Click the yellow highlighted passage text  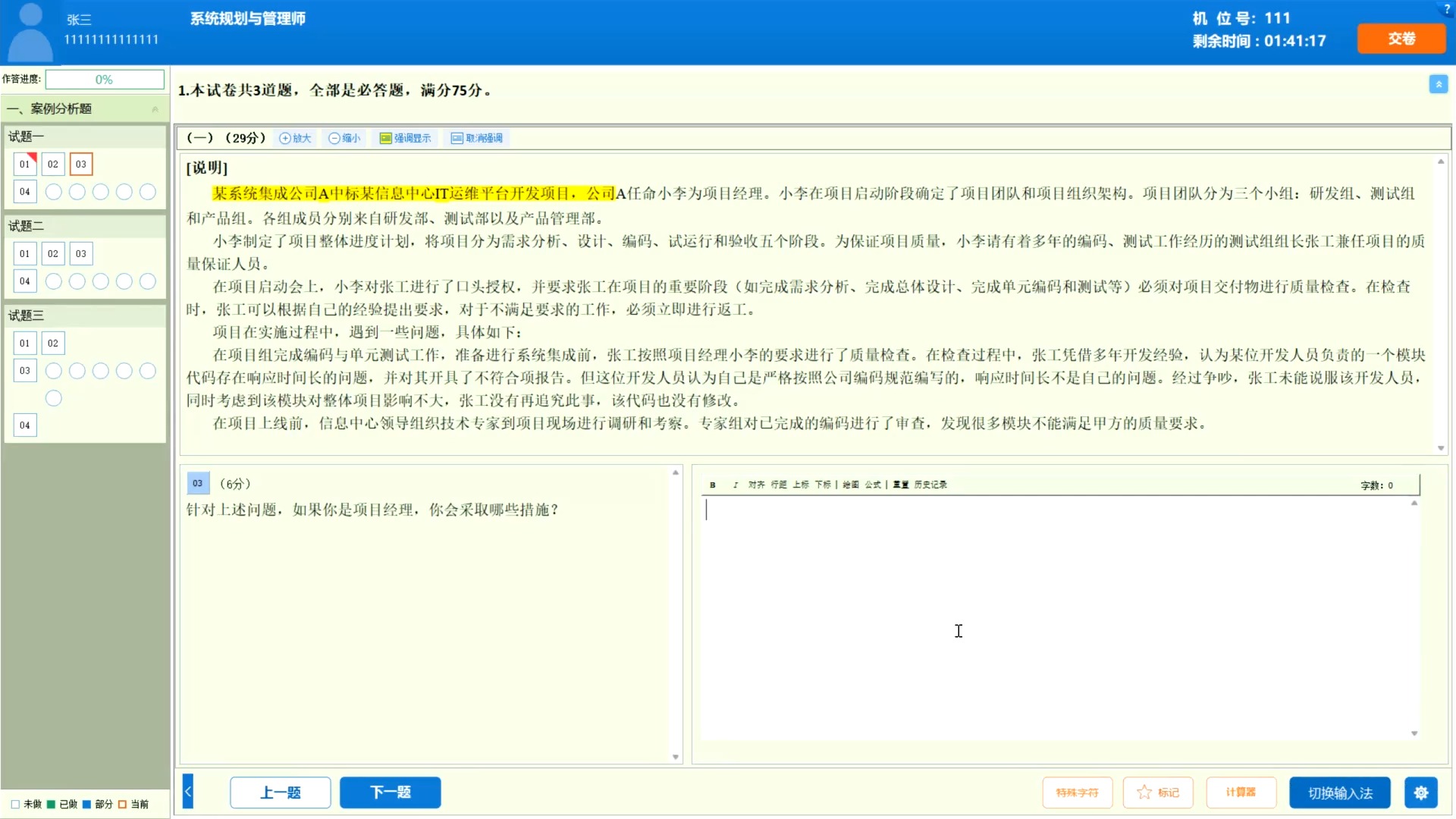tap(413, 194)
